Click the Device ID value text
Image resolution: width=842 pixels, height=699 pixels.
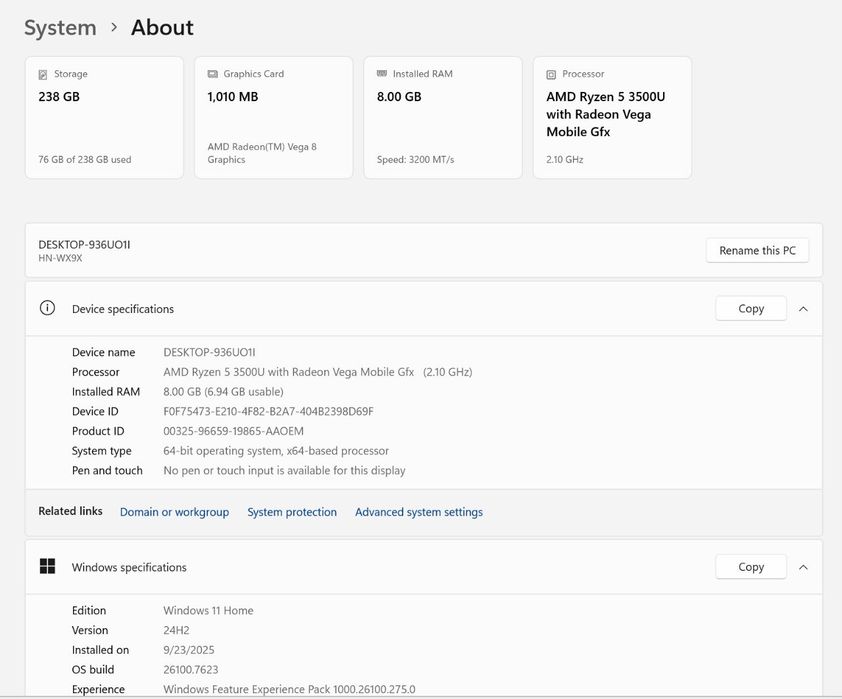[x=268, y=411]
